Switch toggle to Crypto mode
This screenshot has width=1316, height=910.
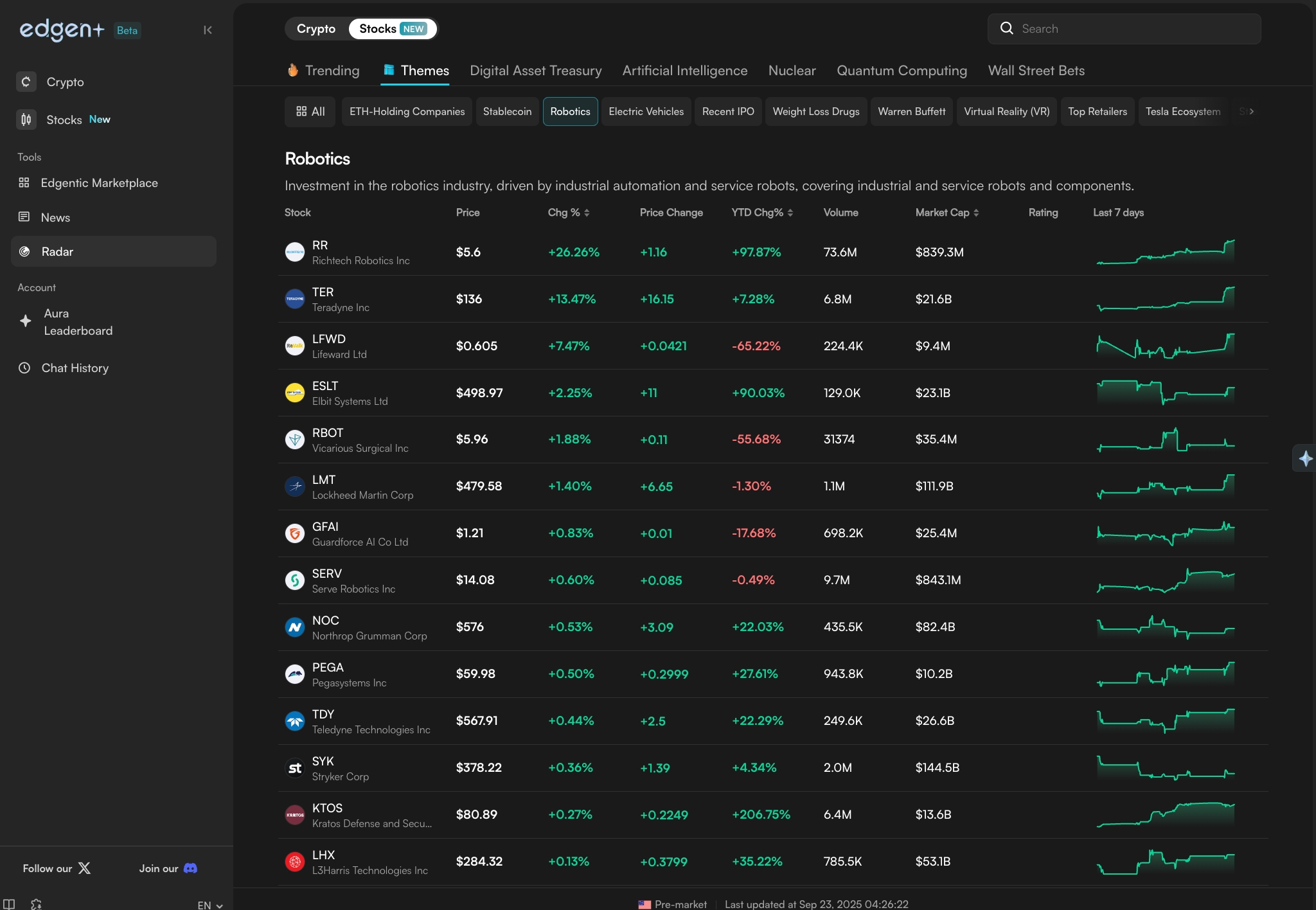(x=316, y=29)
